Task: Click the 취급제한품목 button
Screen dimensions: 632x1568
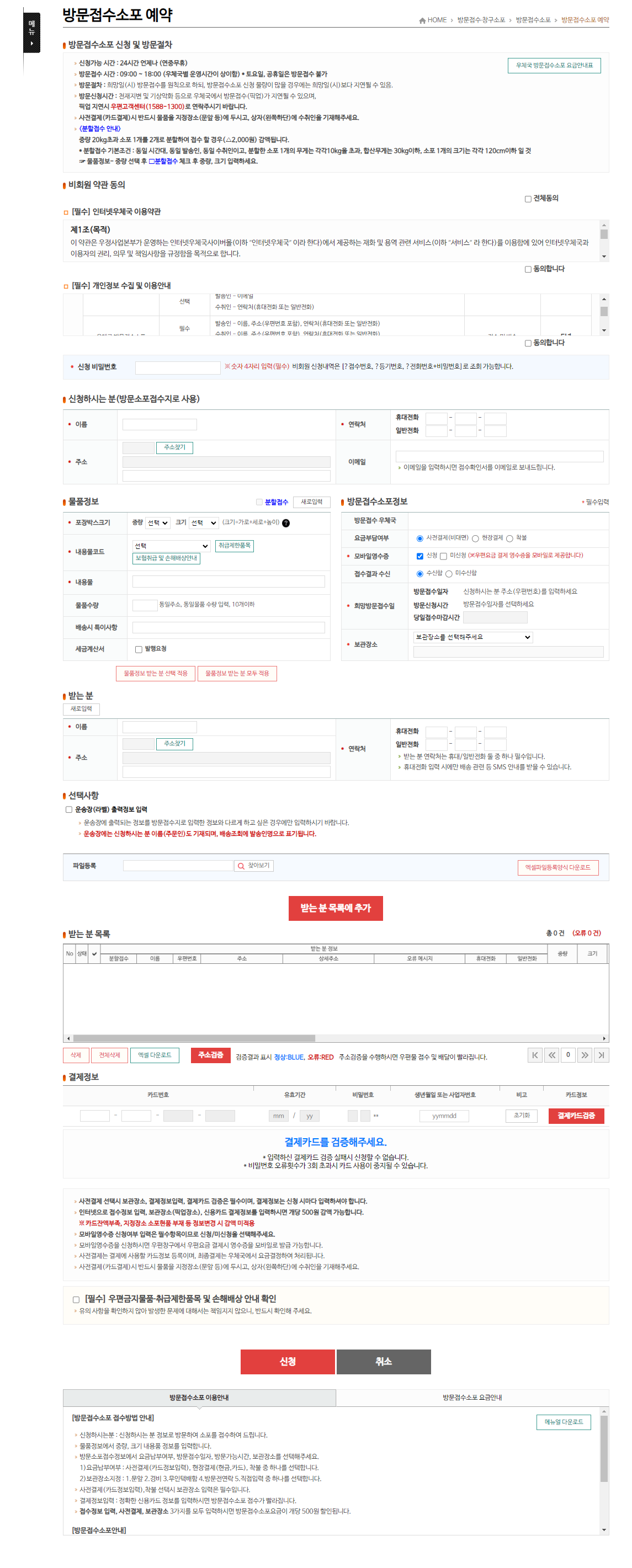Action: (235, 546)
